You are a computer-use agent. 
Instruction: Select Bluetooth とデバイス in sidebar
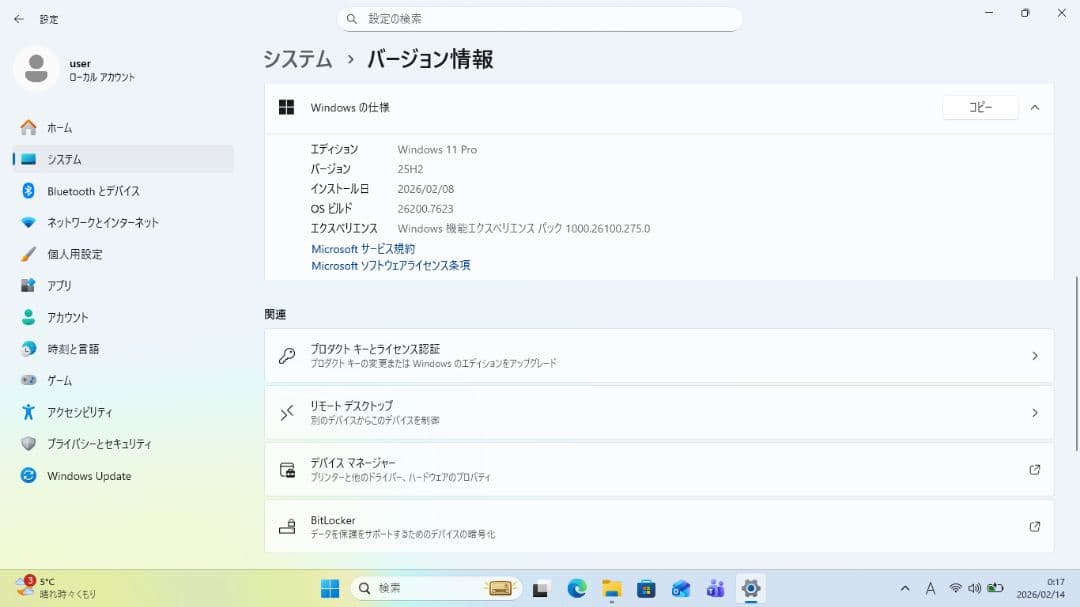click(x=93, y=191)
